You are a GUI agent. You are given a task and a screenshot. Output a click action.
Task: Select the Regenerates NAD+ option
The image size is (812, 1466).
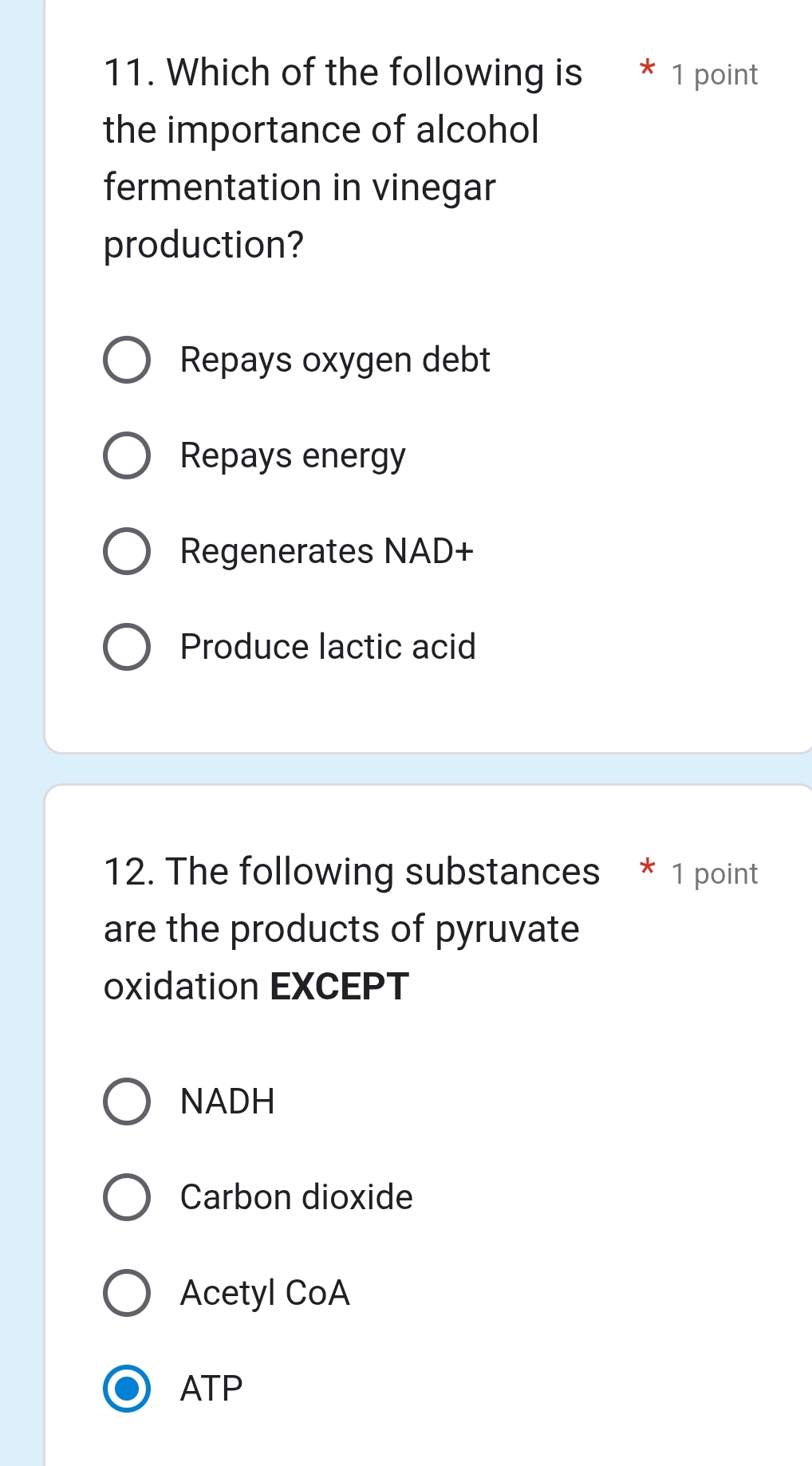click(x=127, y=551)
